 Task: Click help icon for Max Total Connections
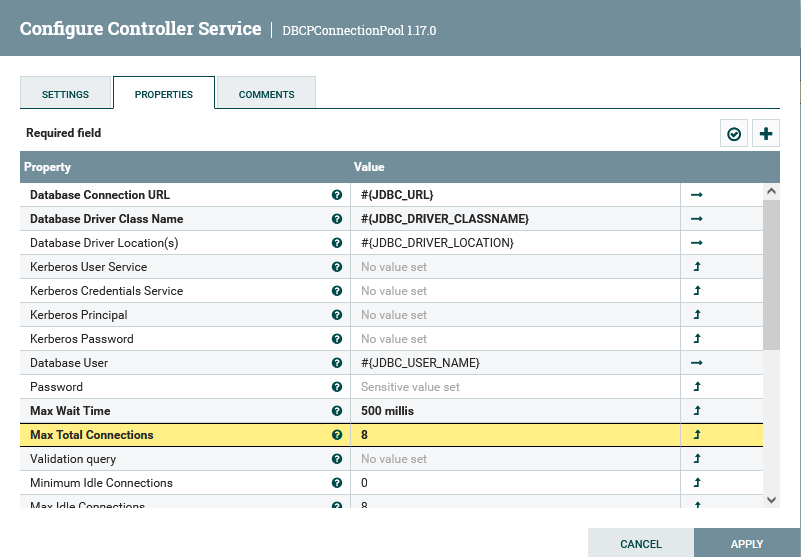pos(337,435)
